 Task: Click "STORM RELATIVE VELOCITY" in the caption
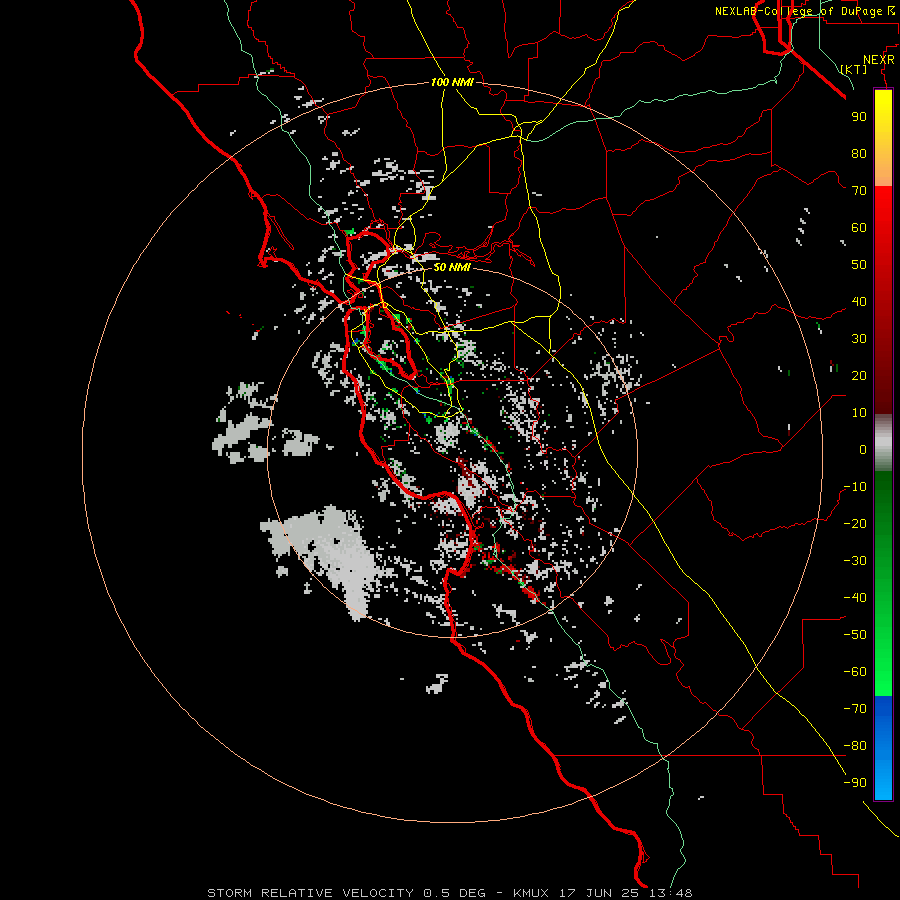[310, 893]
